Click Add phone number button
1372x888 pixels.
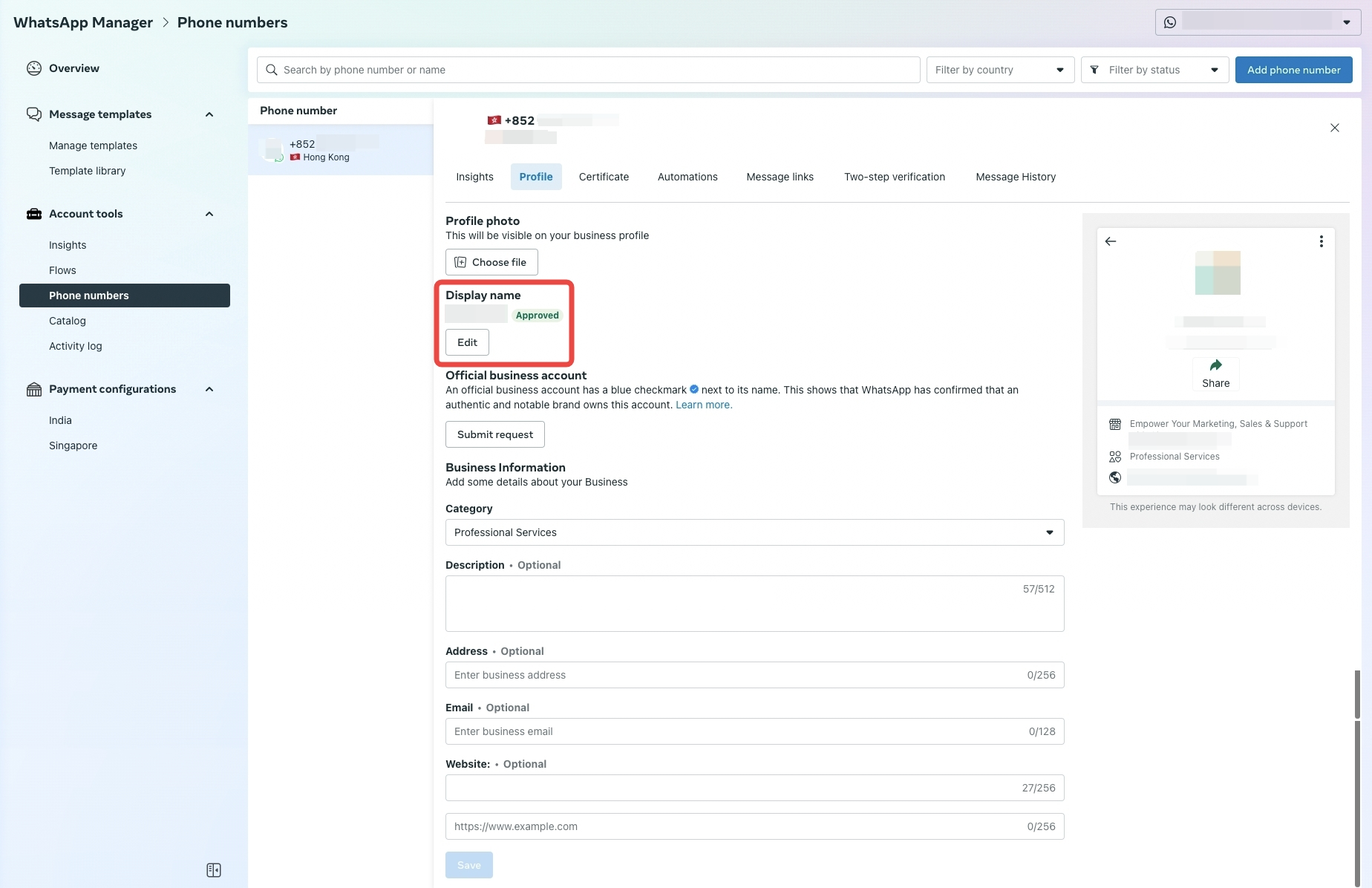[1293, 70]
